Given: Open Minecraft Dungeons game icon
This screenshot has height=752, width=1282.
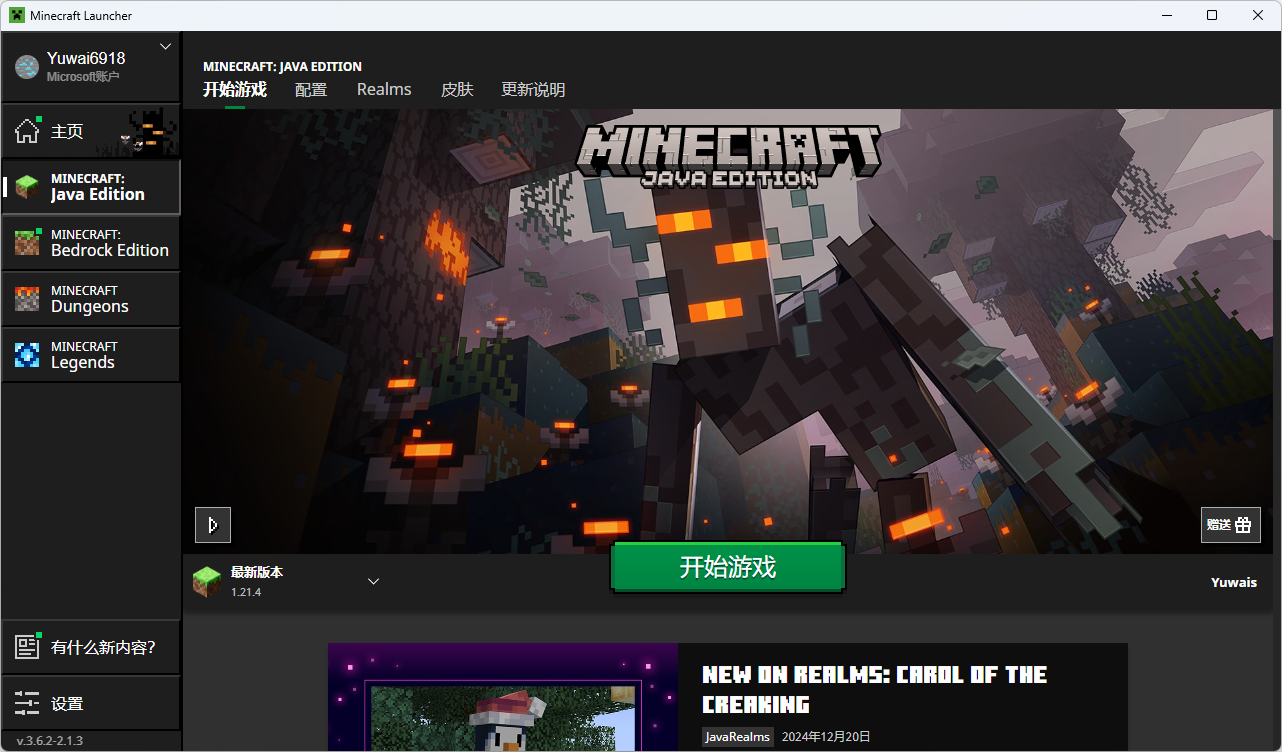Looking at the screenshot, I should [27, 299].
